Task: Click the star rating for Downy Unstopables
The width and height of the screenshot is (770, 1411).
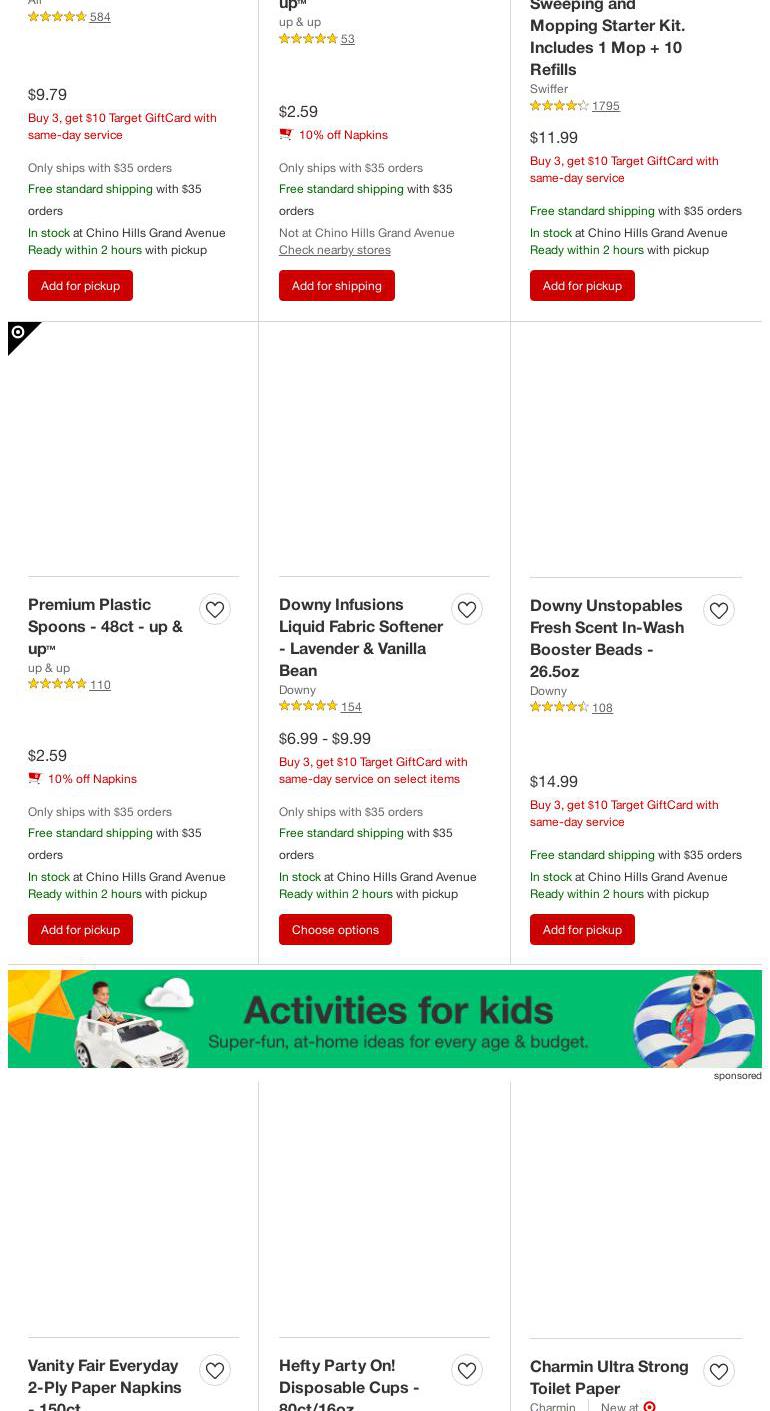Action: (x=559, y=708)
